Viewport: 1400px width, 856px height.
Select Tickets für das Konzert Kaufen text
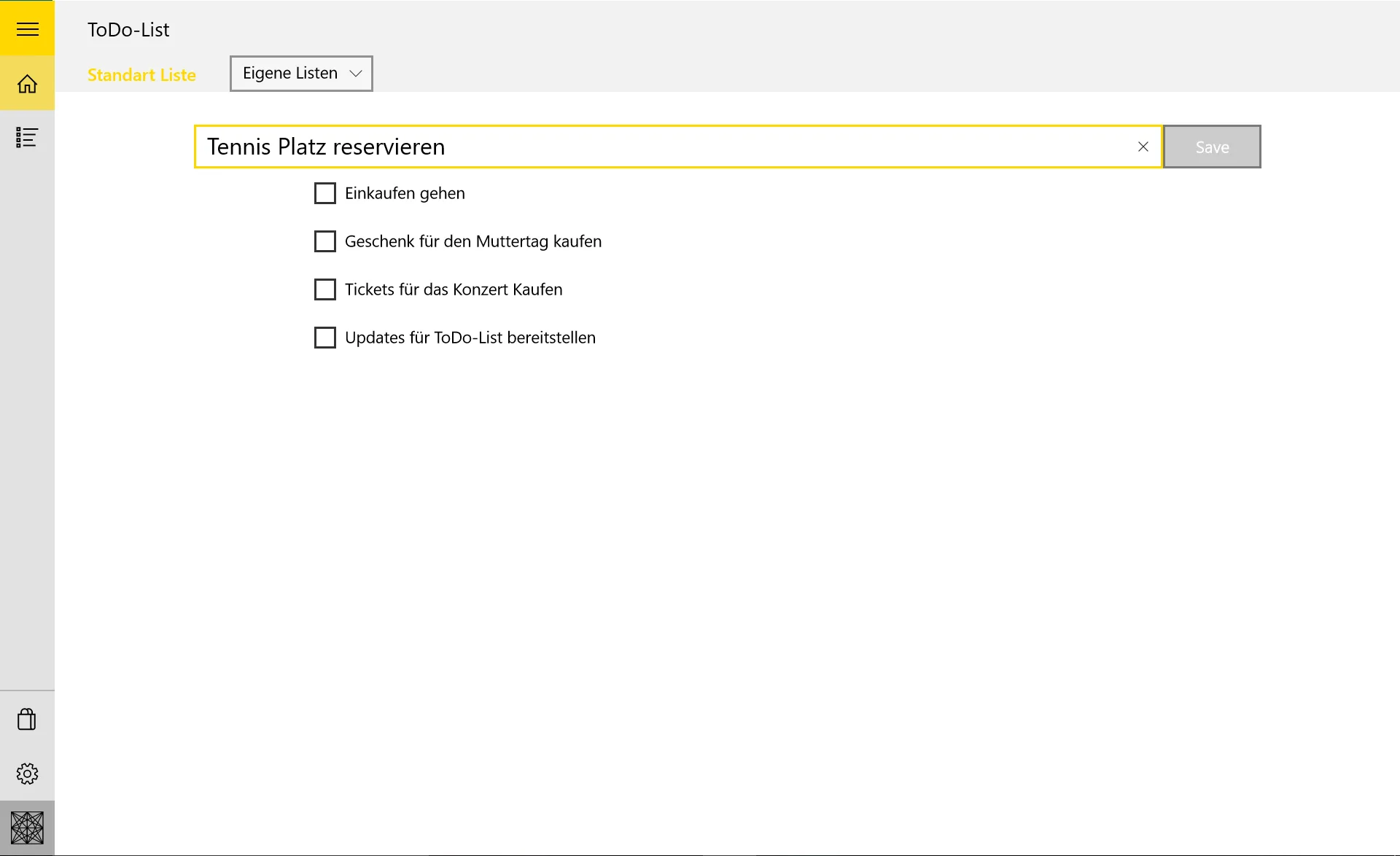click(x=454, y=289)
